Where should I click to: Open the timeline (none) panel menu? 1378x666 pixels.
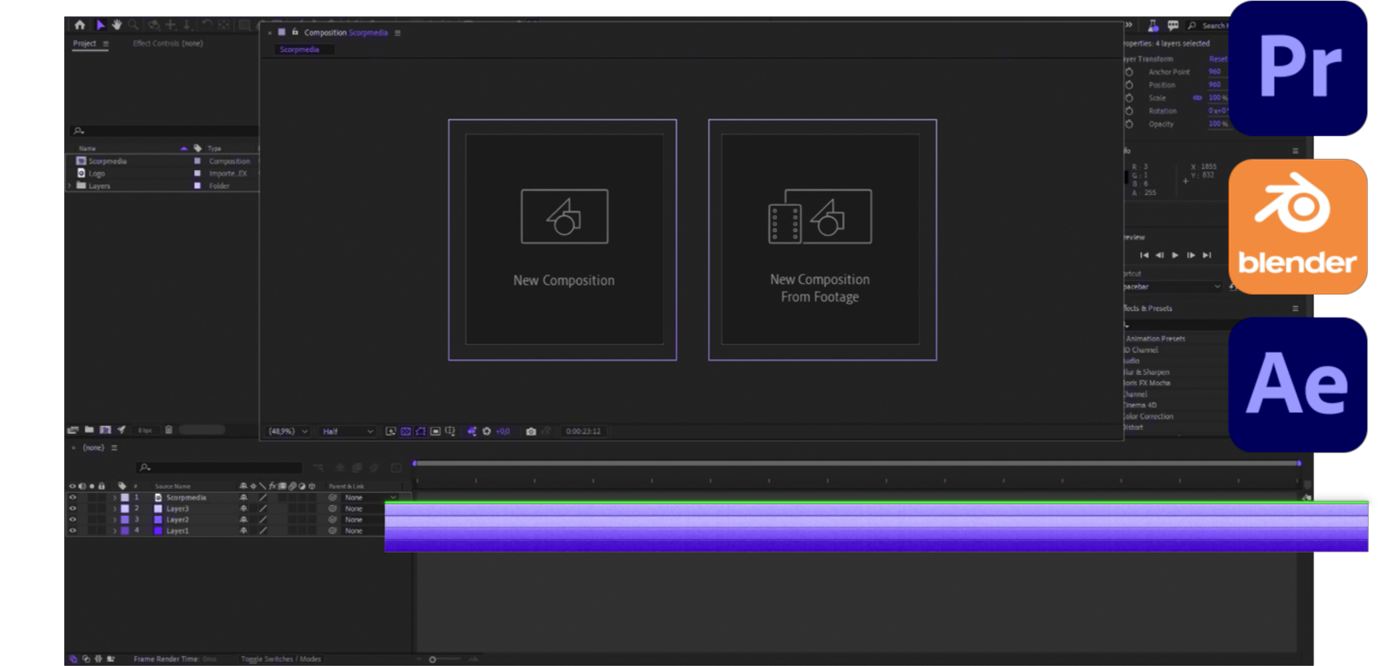coord(114,448)
